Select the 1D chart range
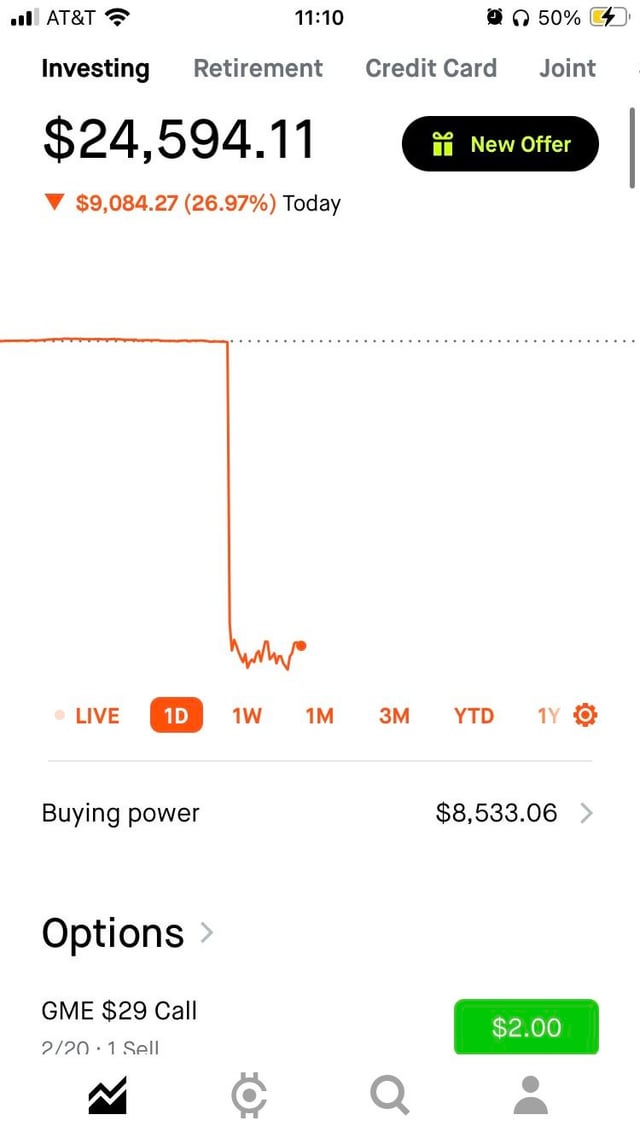Image resolution: width=640 pixels, height=1138 pixels. point(176,716)
